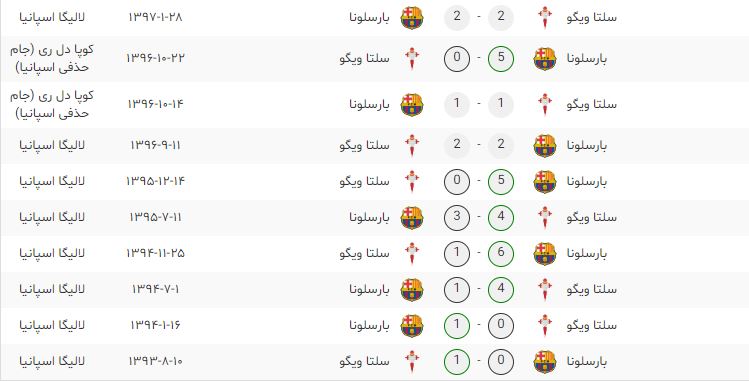Click the score 5 circle on 1396-10-22
The image size is (749, 381).
[501, 59]
